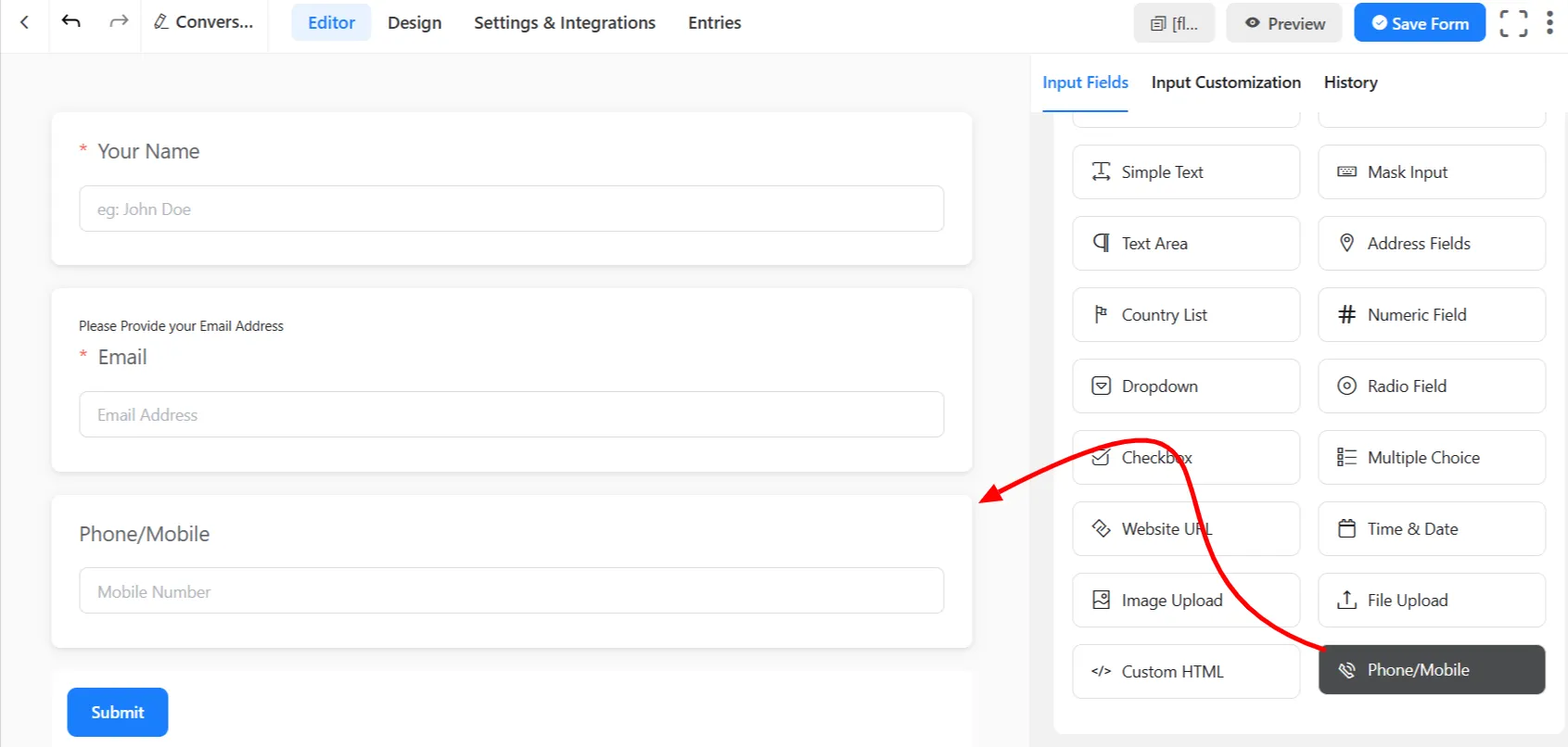1568x747 pixels.
Task: Click the Email Address input field
Action: point(511,414)
